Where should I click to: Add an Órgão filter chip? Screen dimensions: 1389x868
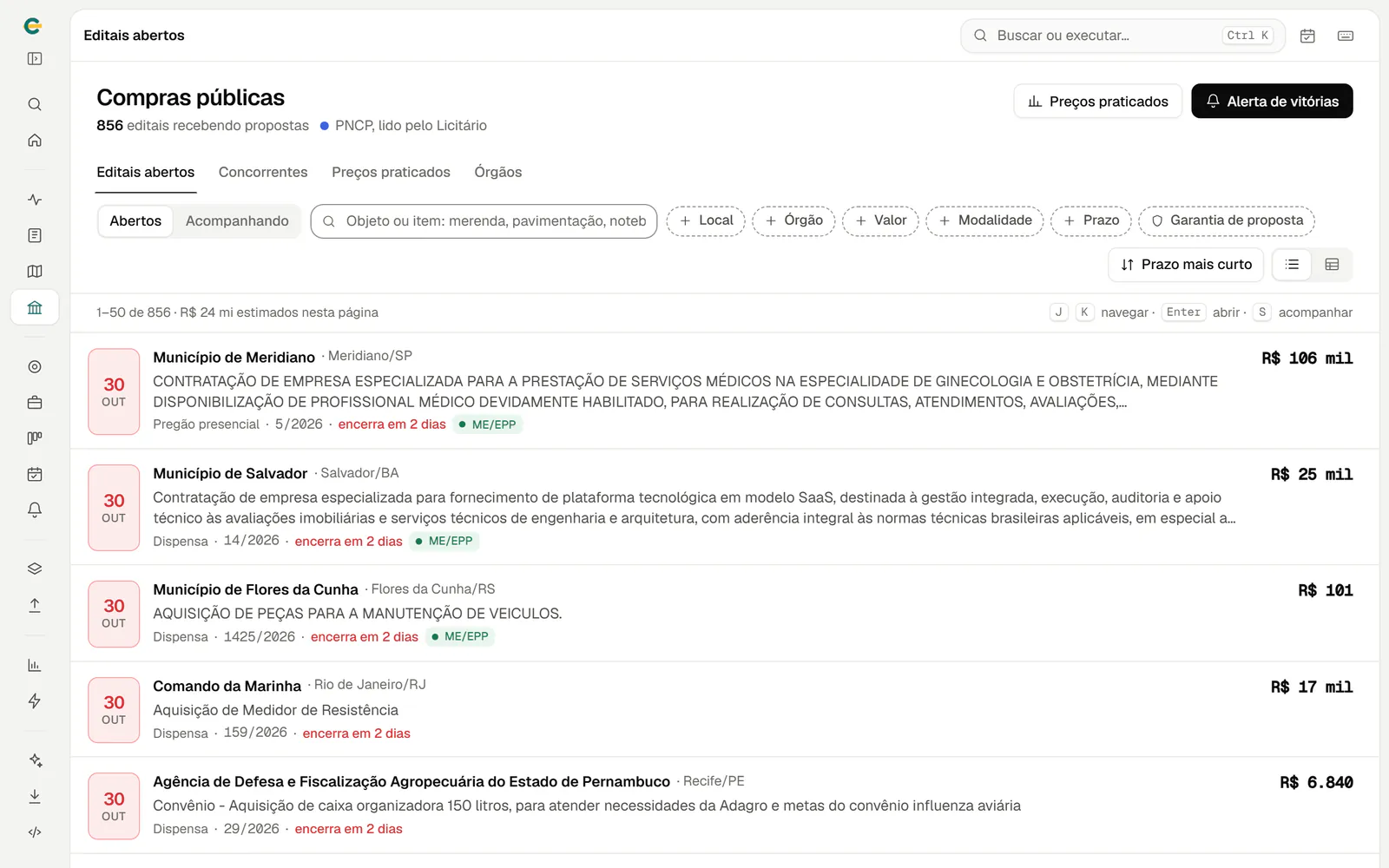794,221
